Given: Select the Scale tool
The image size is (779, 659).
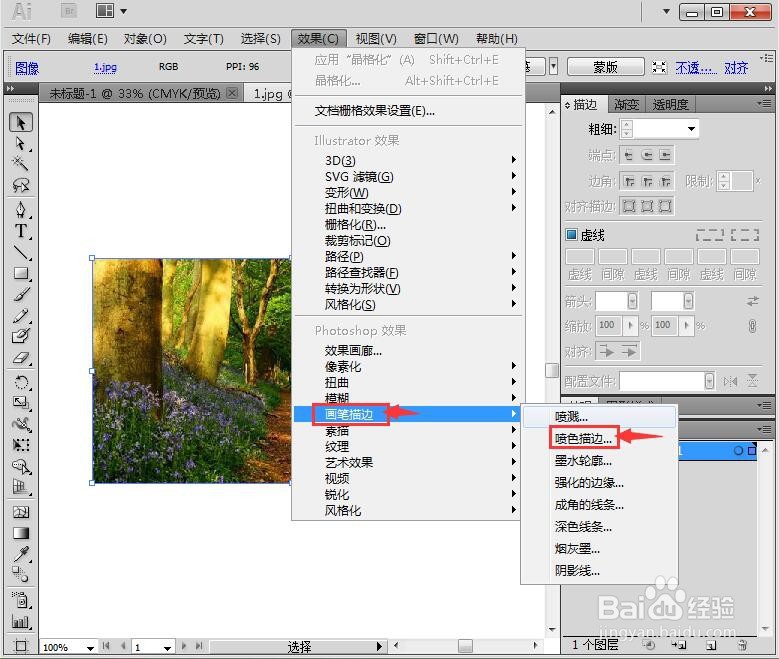Looking at the screenshot, I should pyautogui.click(x=20, y=403).
